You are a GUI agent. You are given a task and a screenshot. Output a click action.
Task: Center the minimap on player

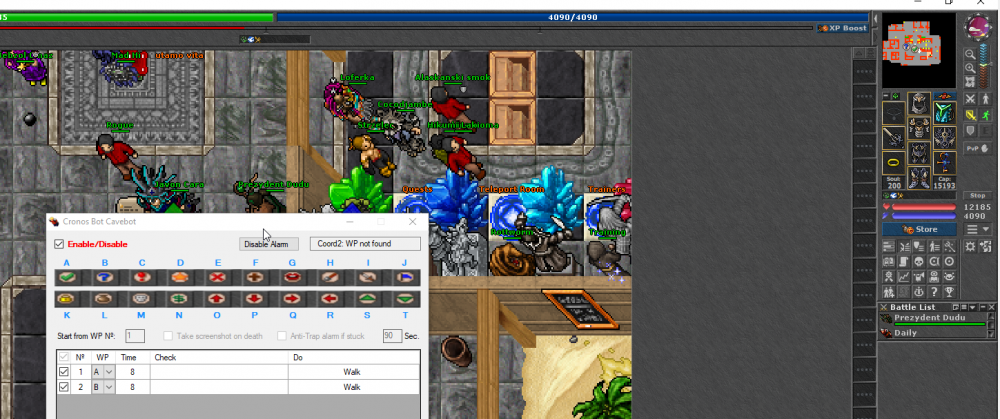pos(970,81)
